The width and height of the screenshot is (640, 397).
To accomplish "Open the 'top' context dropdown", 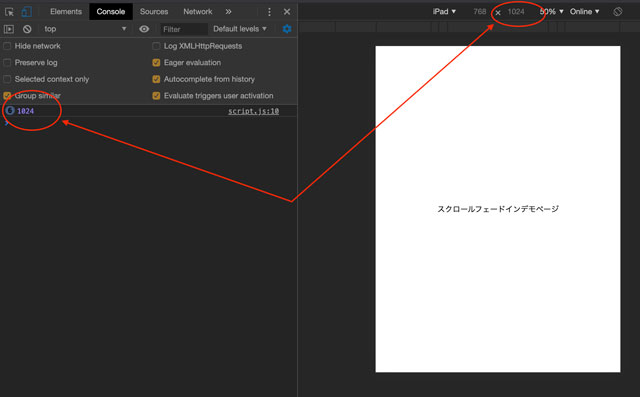I will click(85, 29).
